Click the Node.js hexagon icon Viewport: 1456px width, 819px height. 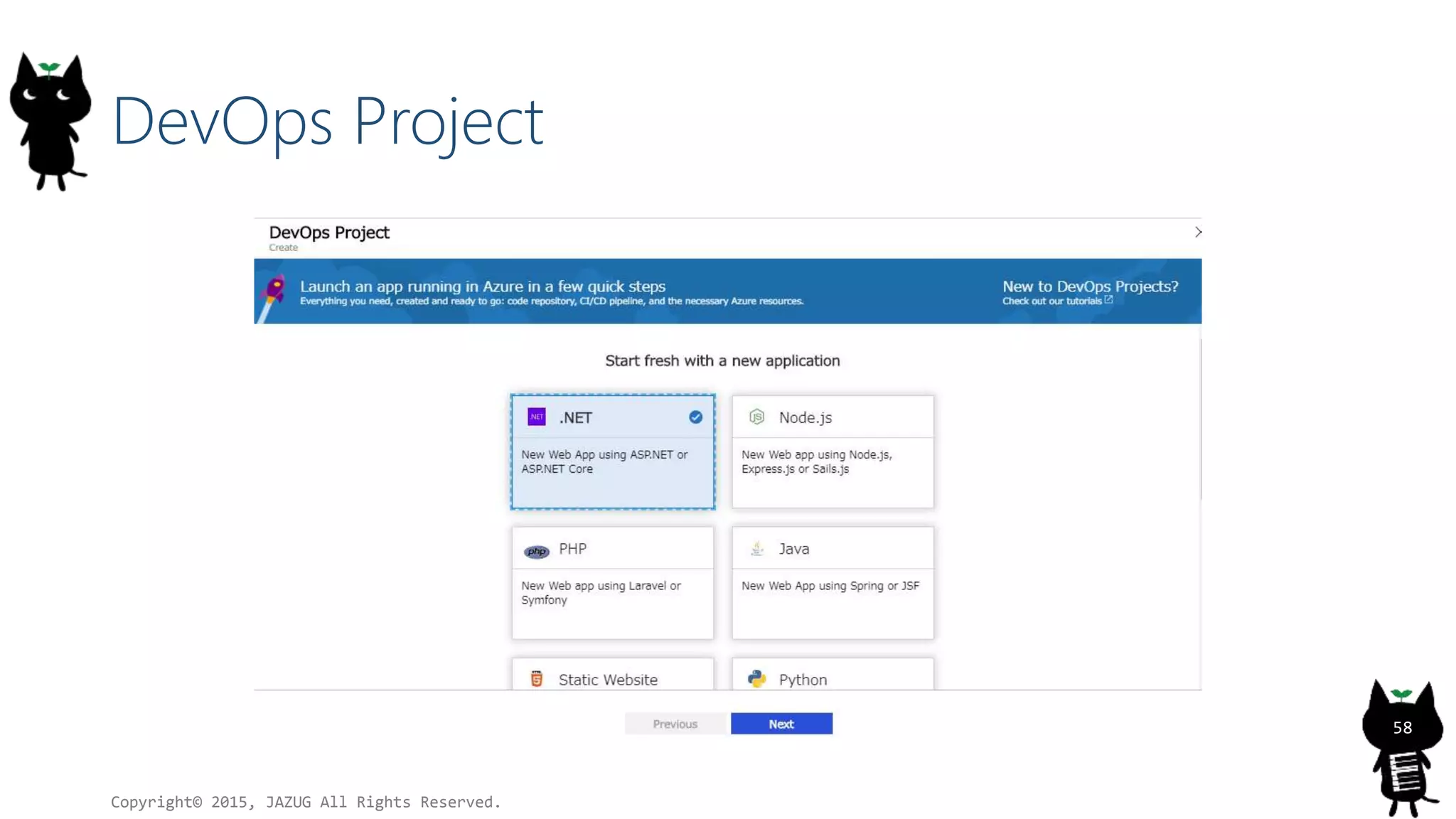756,417
